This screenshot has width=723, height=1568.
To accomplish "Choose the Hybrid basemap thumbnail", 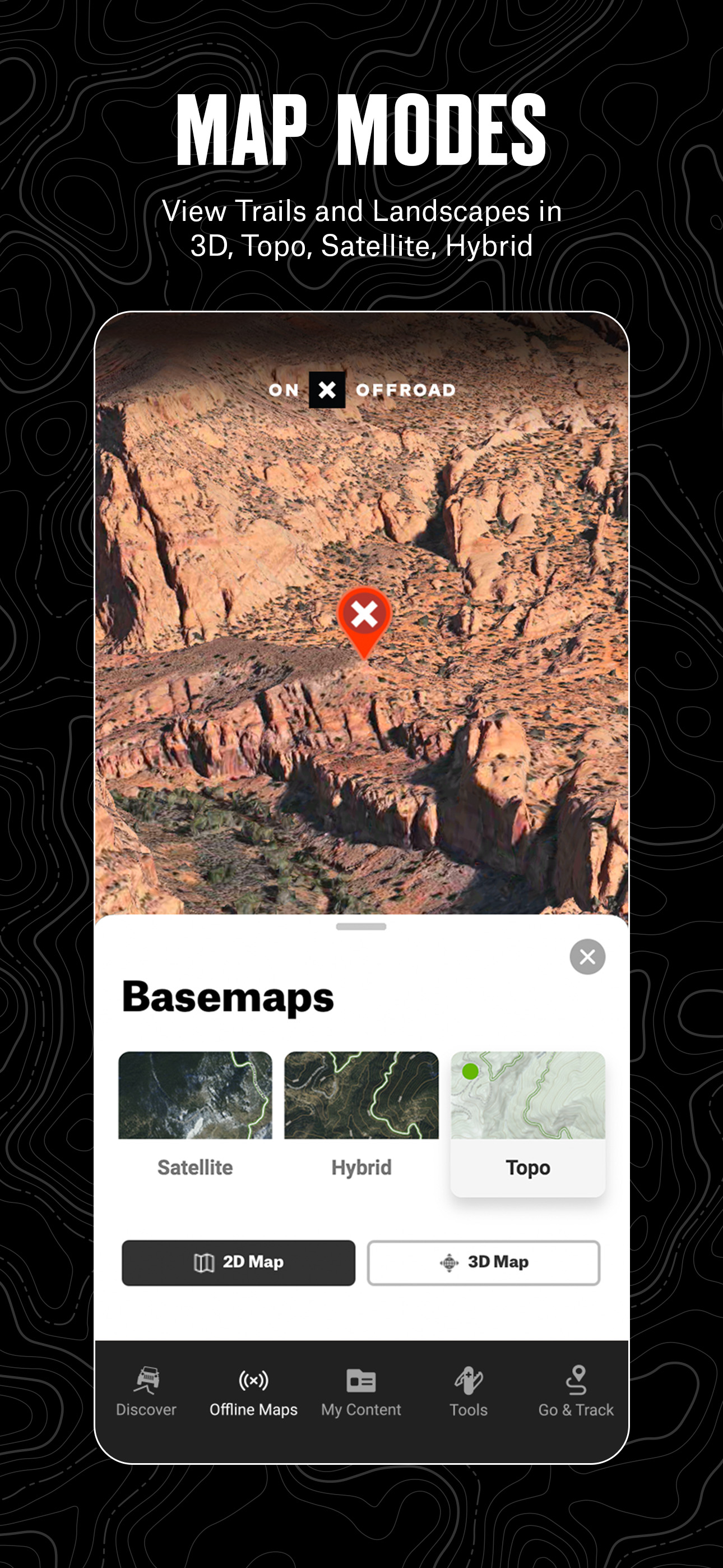I will [361, 1095].
